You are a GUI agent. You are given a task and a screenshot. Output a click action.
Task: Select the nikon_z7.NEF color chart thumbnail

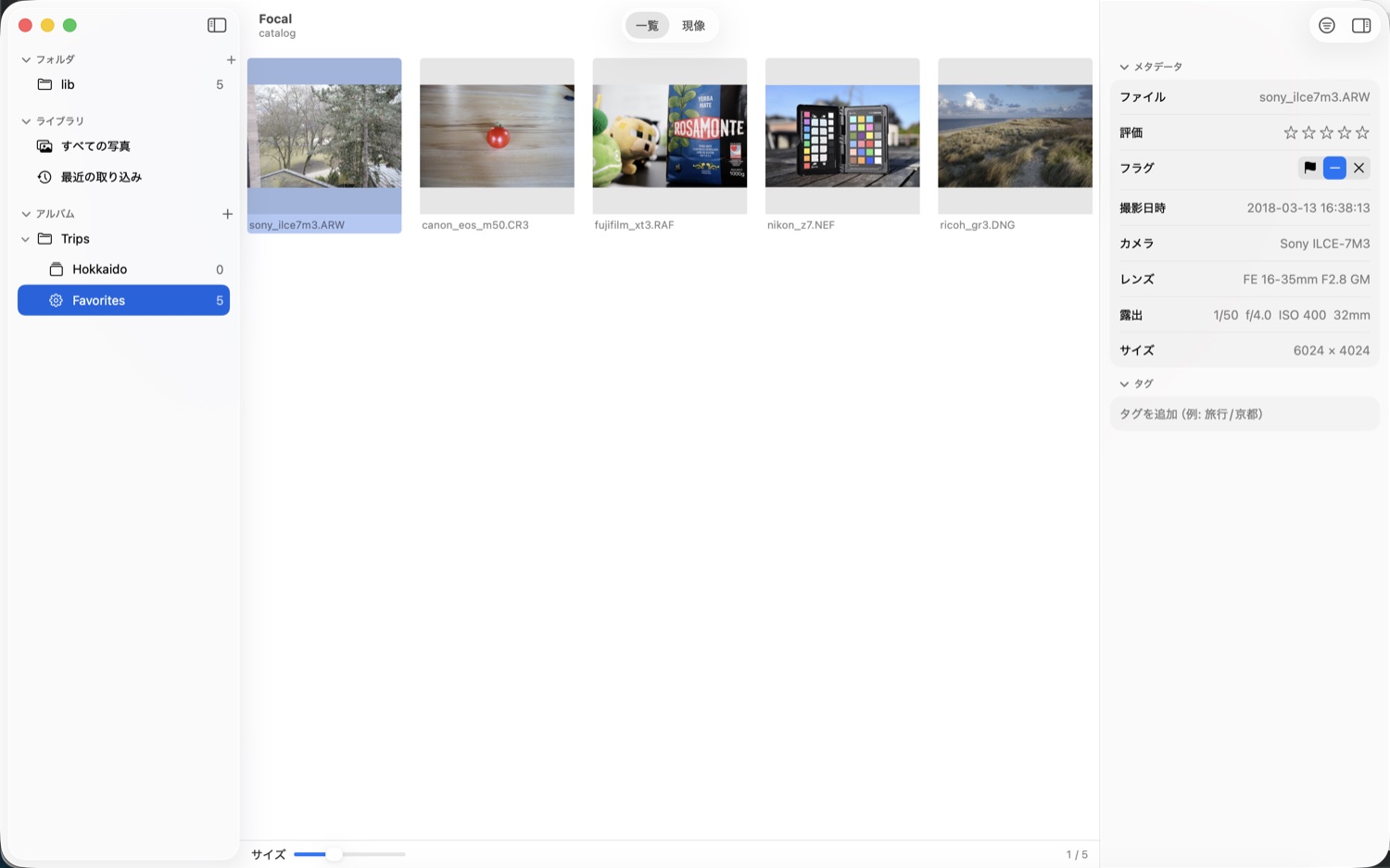pos(842,136)
